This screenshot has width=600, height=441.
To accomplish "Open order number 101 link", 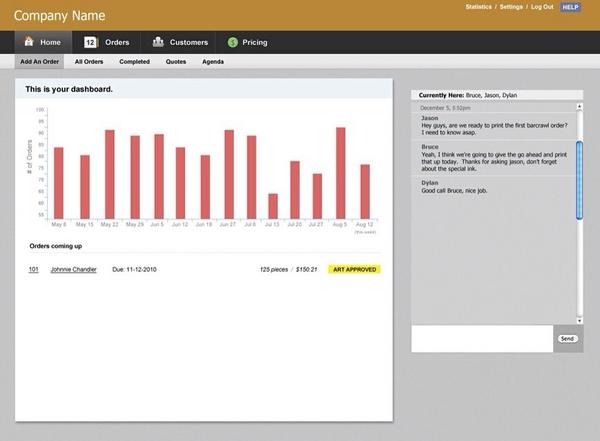I will click(34, 270).
